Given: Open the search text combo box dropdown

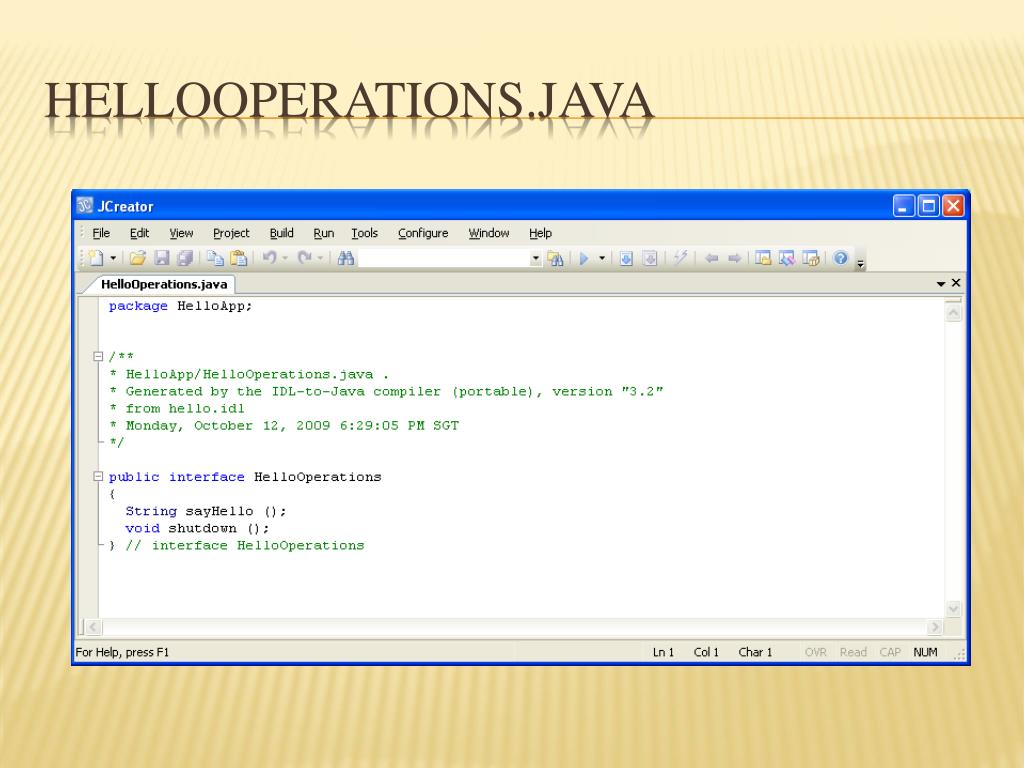Looking at the screenshot, I should click(x=536, y=258).
